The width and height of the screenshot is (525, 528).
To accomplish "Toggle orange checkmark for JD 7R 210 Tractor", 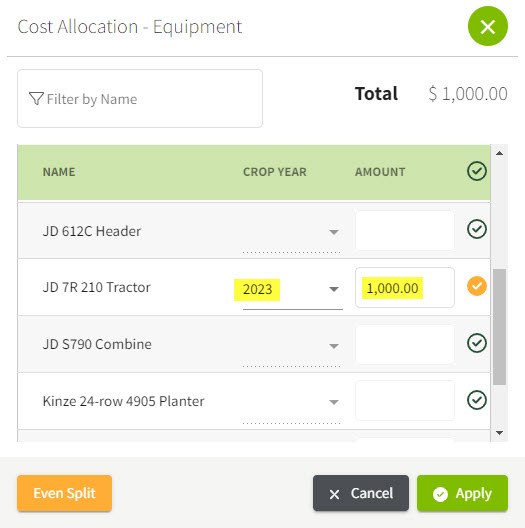I will [477, 286].
